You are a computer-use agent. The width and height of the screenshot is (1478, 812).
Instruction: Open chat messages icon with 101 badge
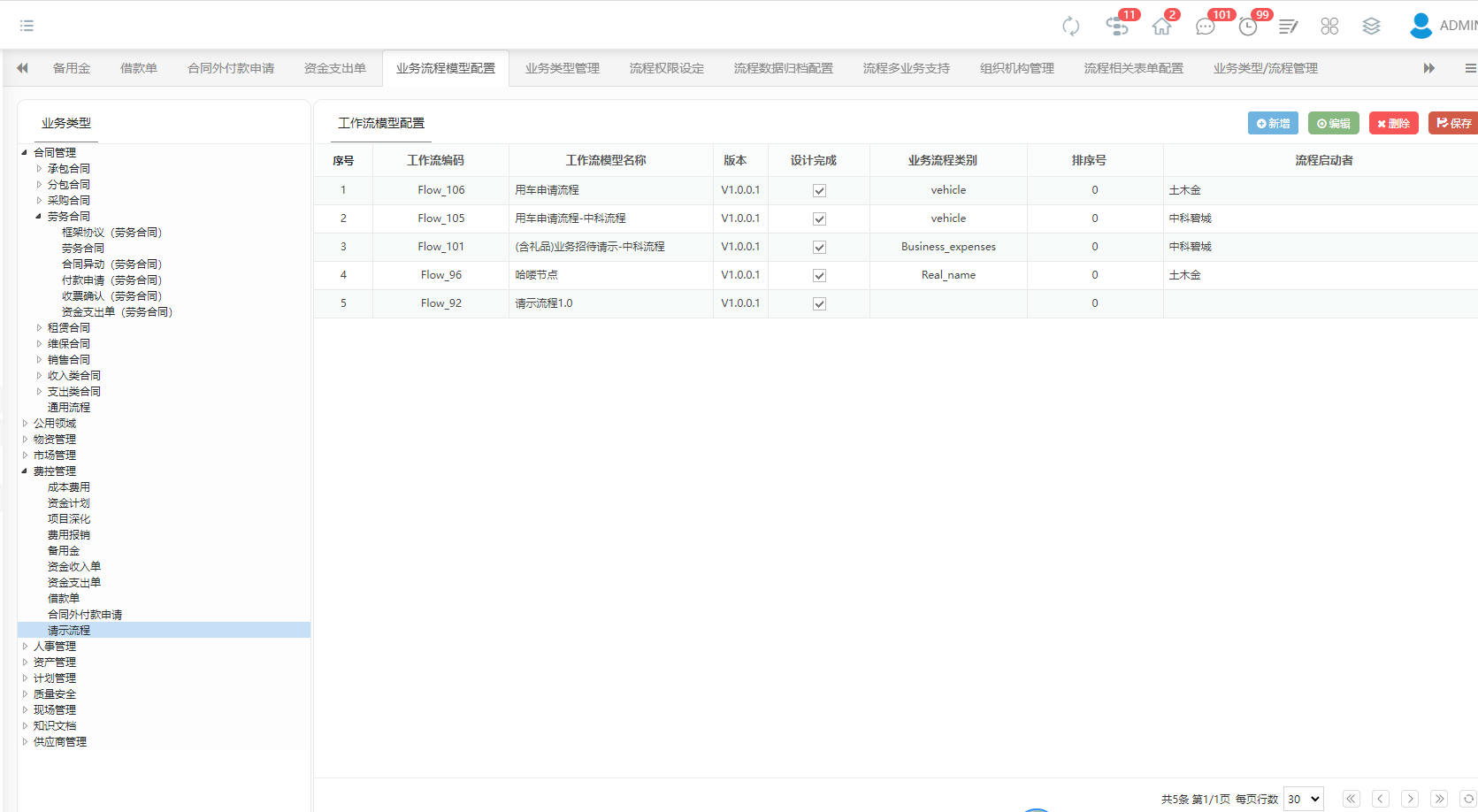click(1205, 27)
